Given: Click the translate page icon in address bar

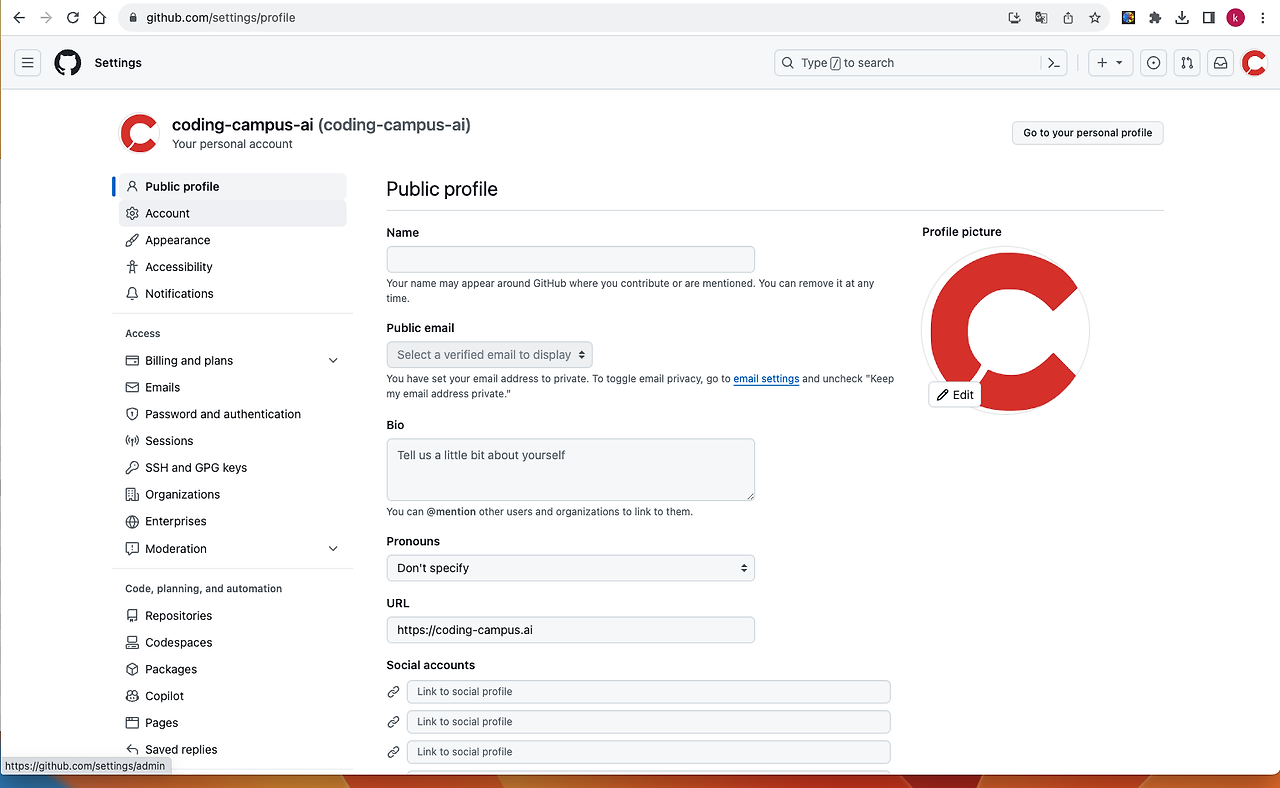Looking at the screenshot, I should [x=1041, y=18].
